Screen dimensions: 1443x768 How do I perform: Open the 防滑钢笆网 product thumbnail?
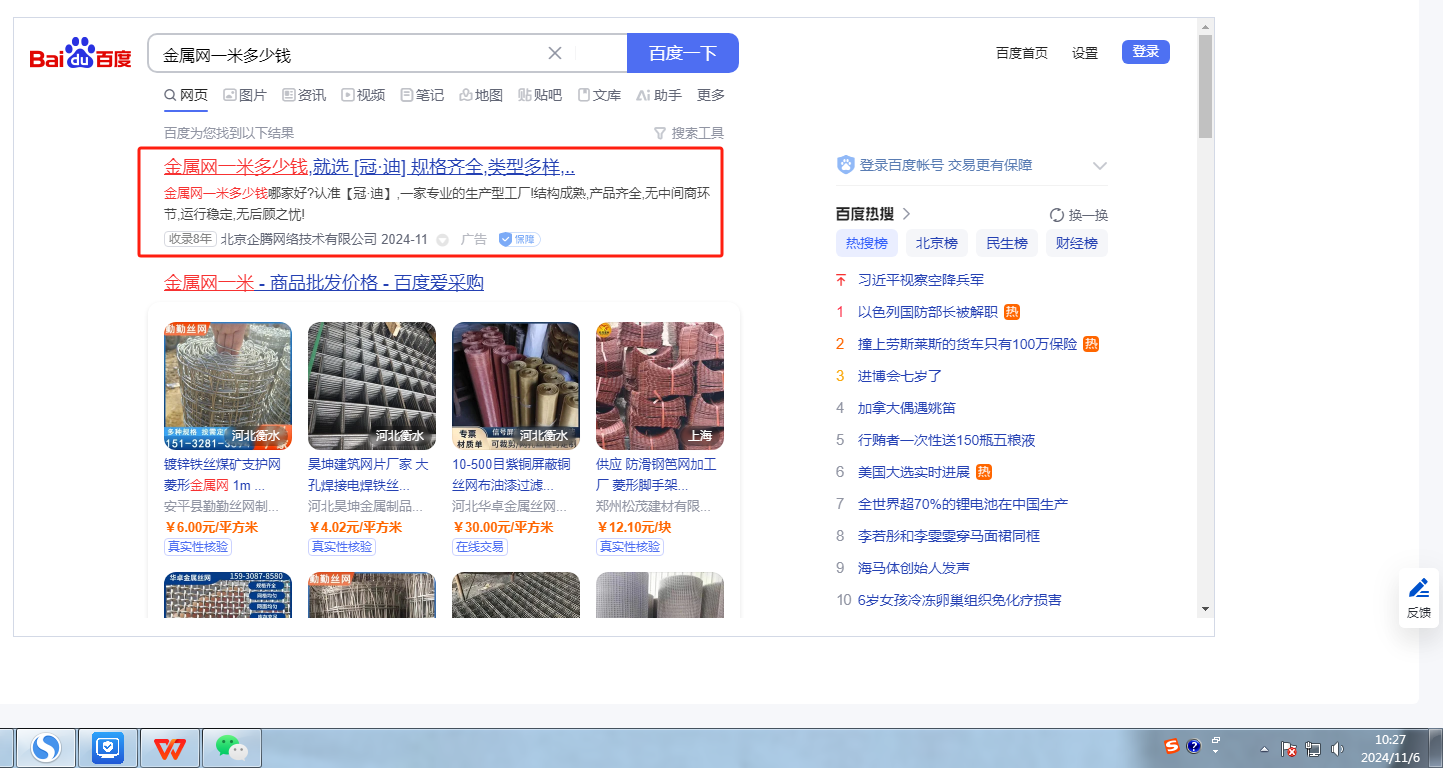[x=660, y=386]
